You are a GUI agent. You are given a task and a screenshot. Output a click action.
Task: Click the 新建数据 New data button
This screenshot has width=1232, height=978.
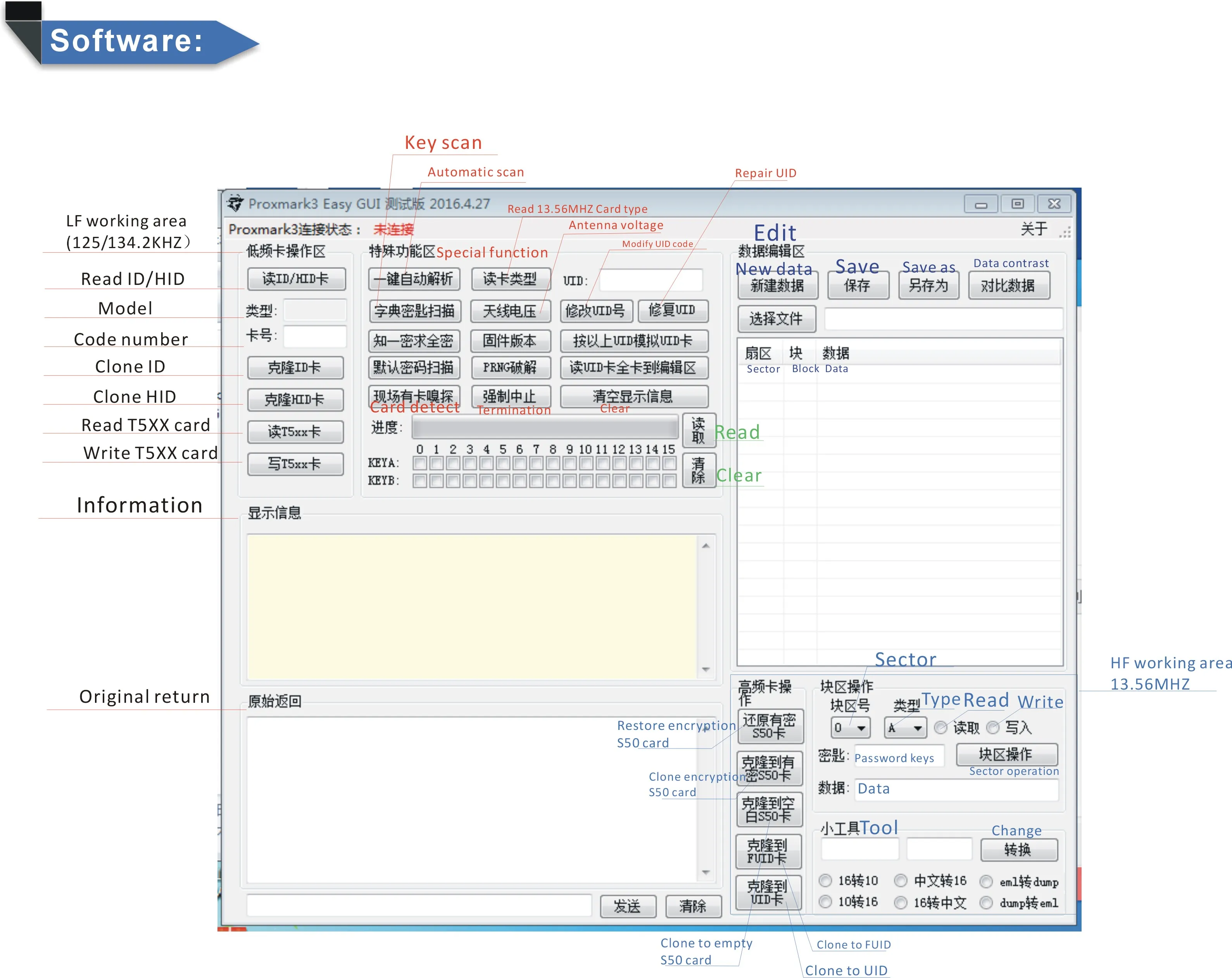777,285
